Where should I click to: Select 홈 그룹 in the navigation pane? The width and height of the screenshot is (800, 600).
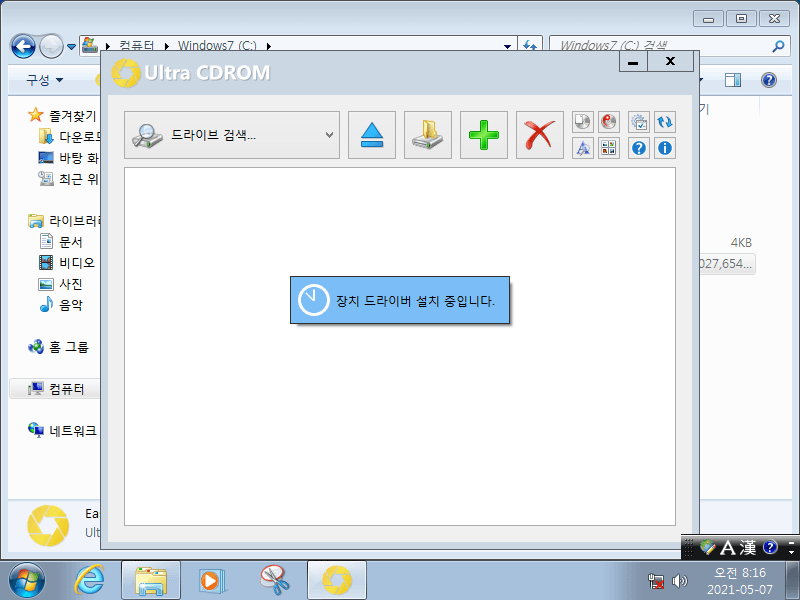[58, 347]
